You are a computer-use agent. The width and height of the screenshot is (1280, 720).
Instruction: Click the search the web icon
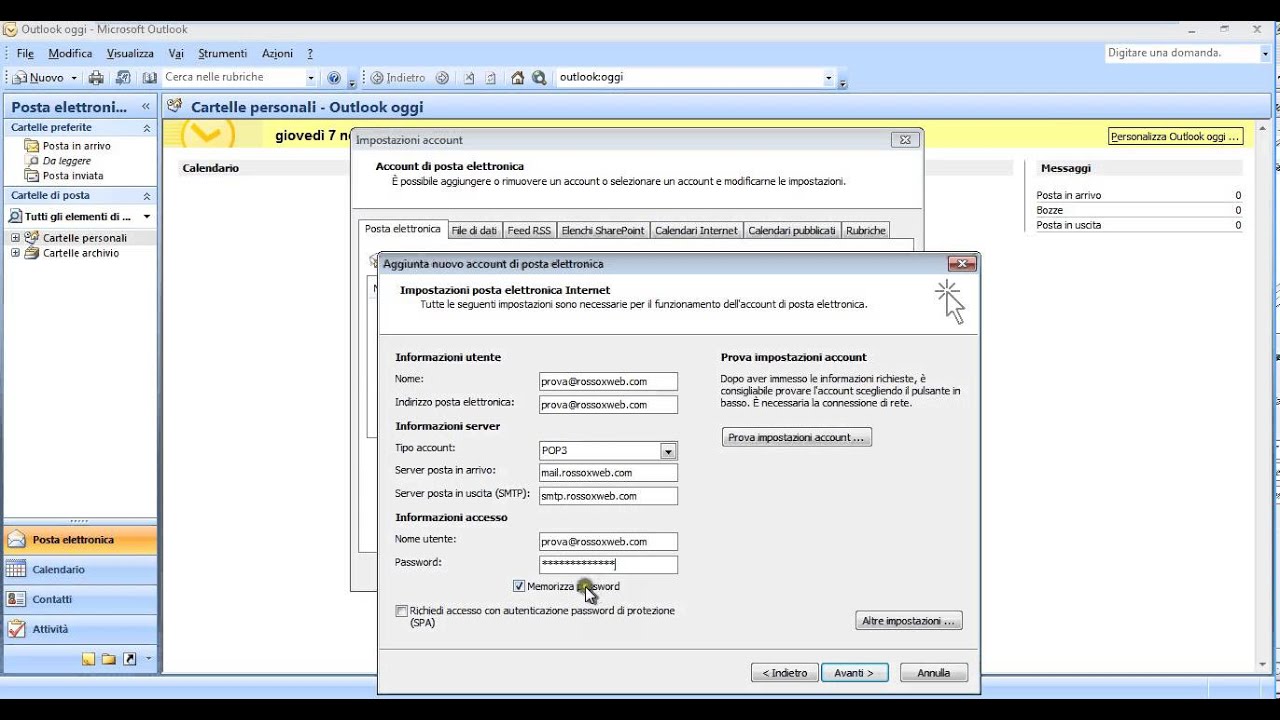(x=539, y=78)
